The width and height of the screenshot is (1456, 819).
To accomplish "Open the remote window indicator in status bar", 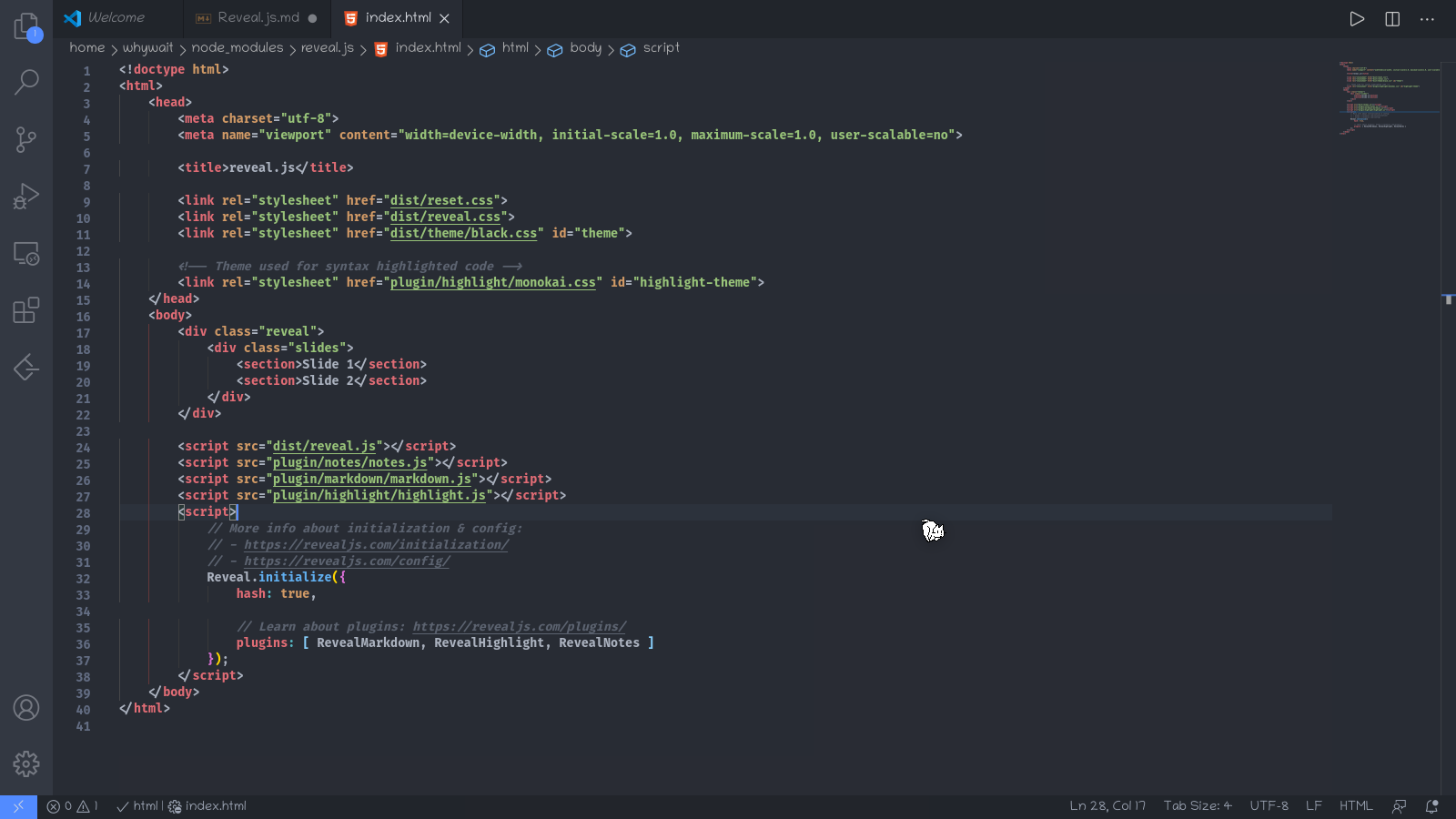I will point(18,806).
